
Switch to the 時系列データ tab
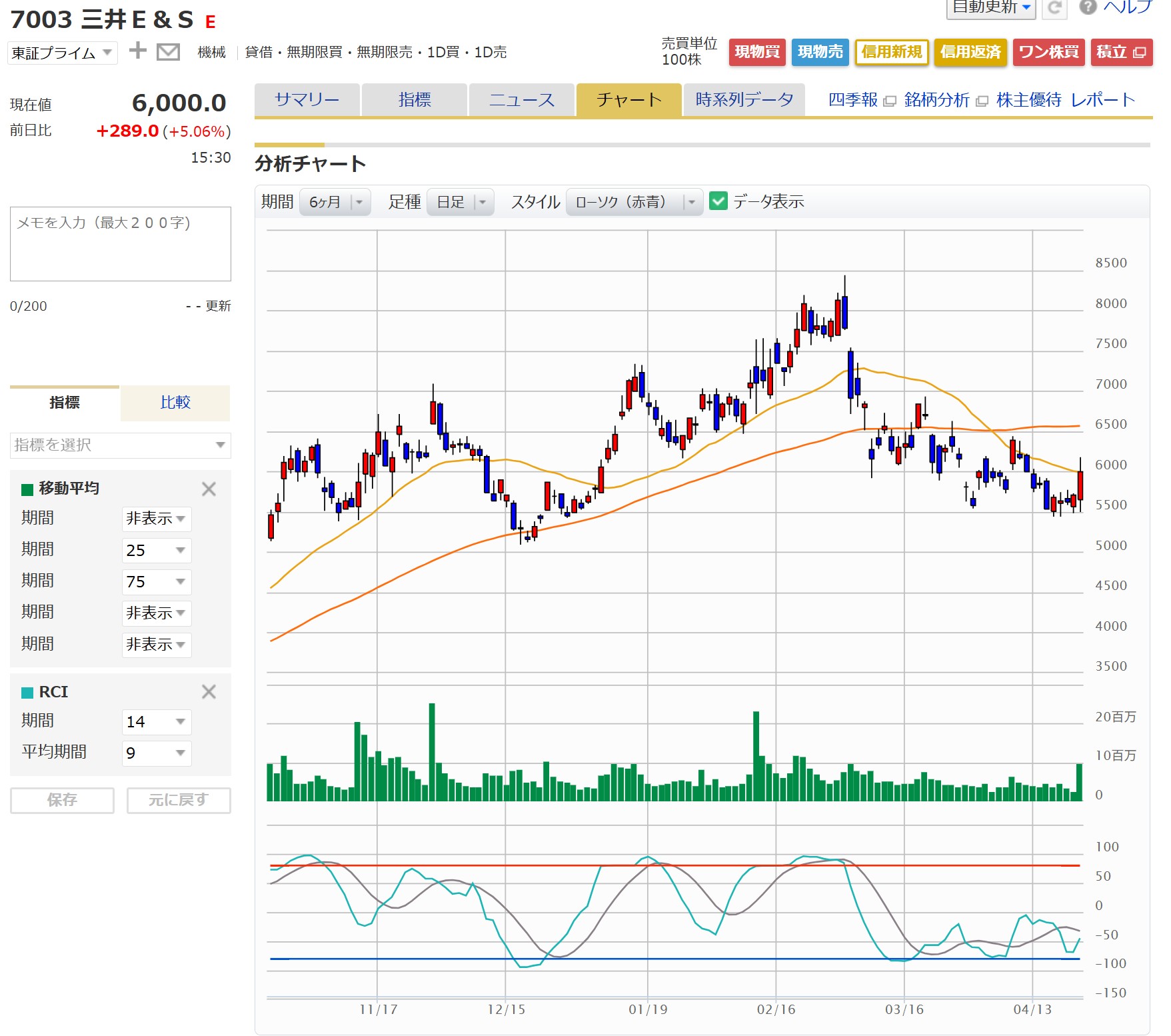tap(744, 100)
